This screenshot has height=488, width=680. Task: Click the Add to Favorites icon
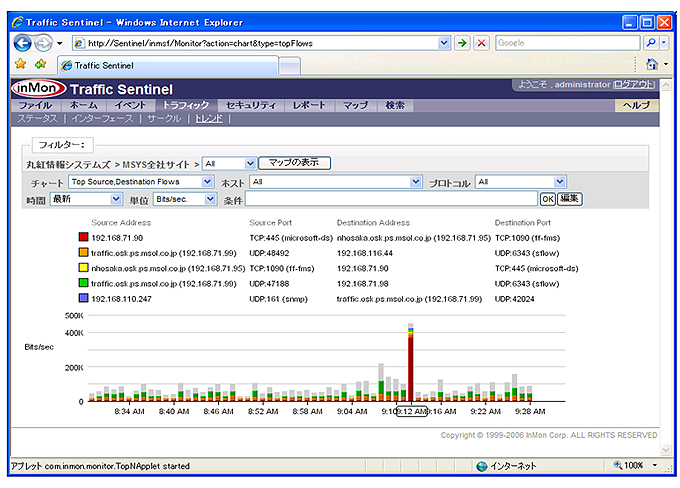[40, 64]
